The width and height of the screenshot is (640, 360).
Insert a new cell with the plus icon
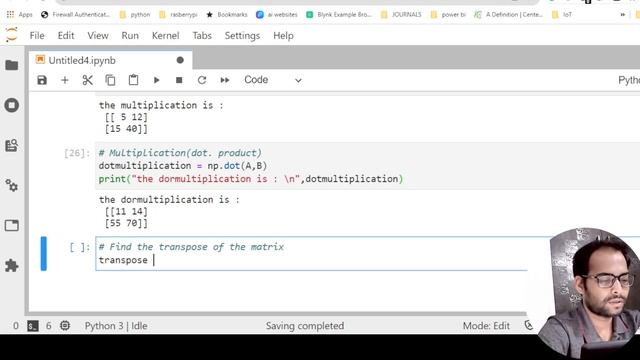pyautogui.click(x=64, y=80)
